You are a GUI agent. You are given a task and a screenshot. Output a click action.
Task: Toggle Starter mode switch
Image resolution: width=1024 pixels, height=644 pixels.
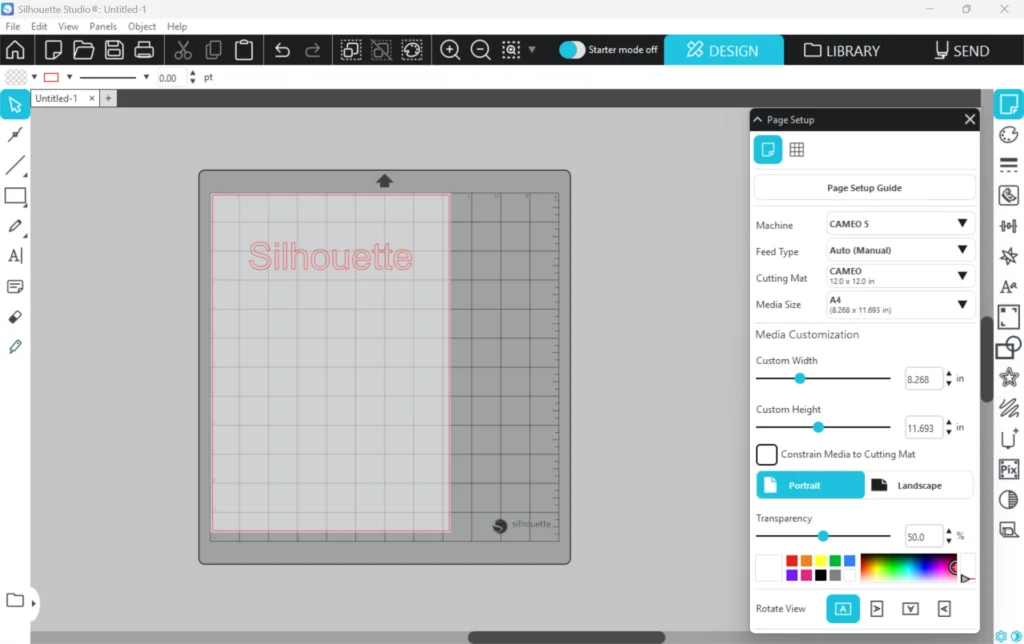[x=572, y=50]
